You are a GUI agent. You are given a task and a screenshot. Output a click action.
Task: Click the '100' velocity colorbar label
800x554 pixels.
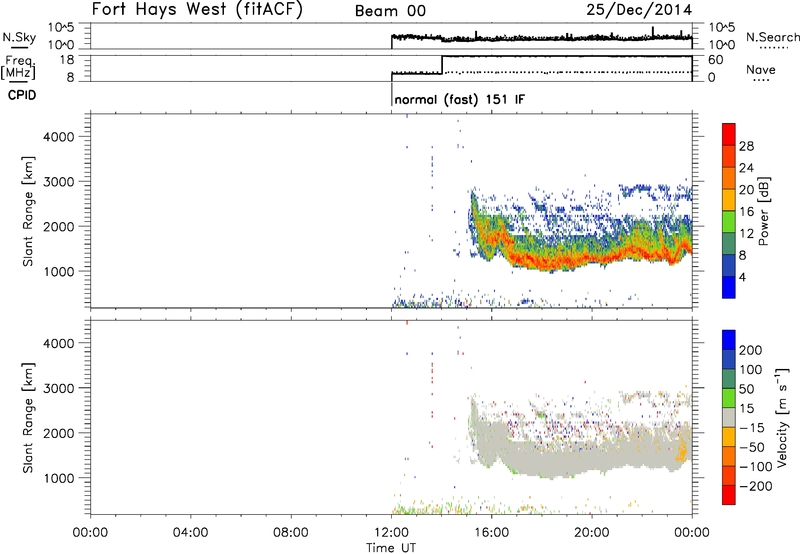[751, 369]
